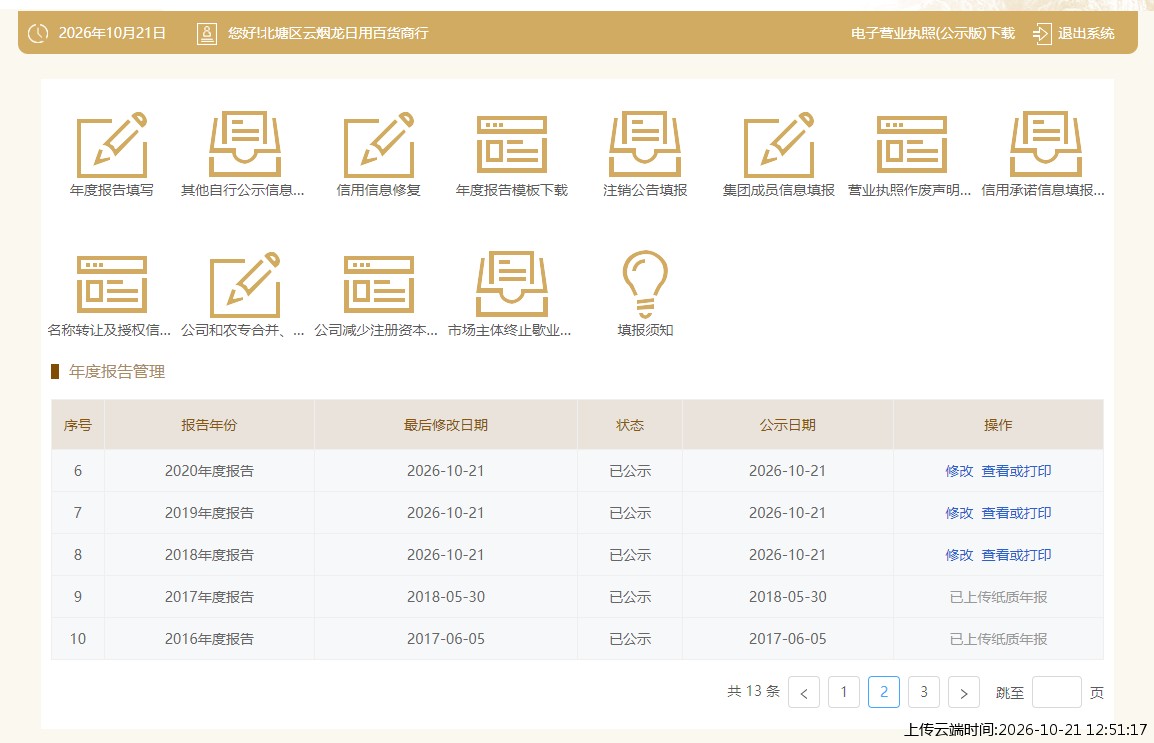Click 修改 for 2020年度报告
This screenshot has width=1154, height=743.
tap(959, 471)
